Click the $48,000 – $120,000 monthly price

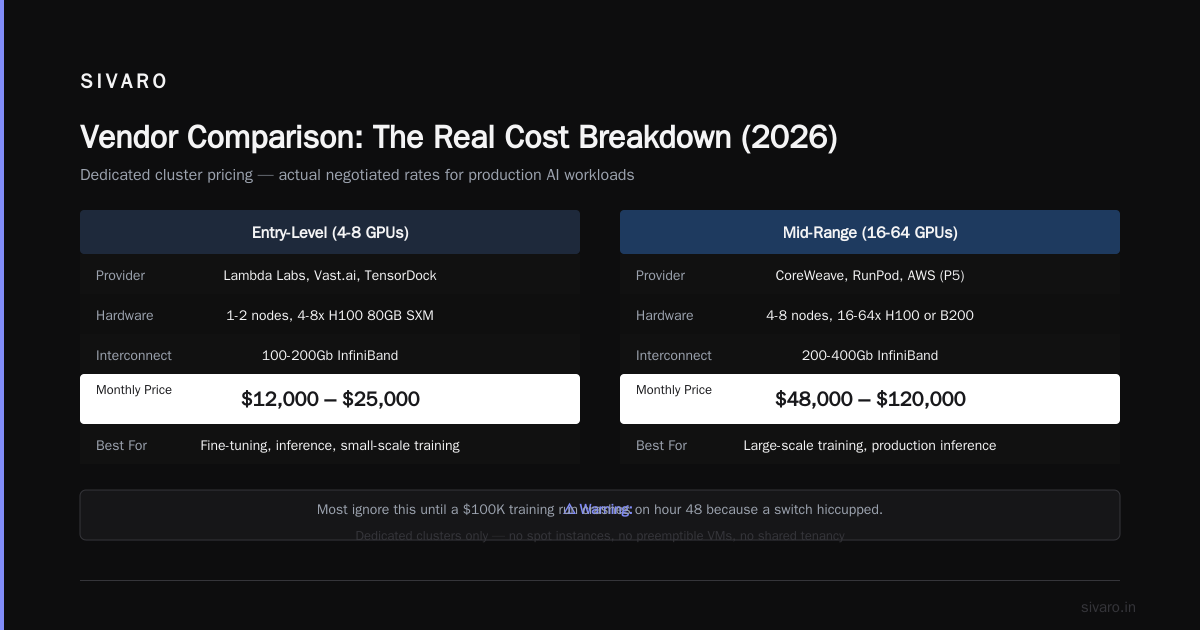[x=870, y=399]
